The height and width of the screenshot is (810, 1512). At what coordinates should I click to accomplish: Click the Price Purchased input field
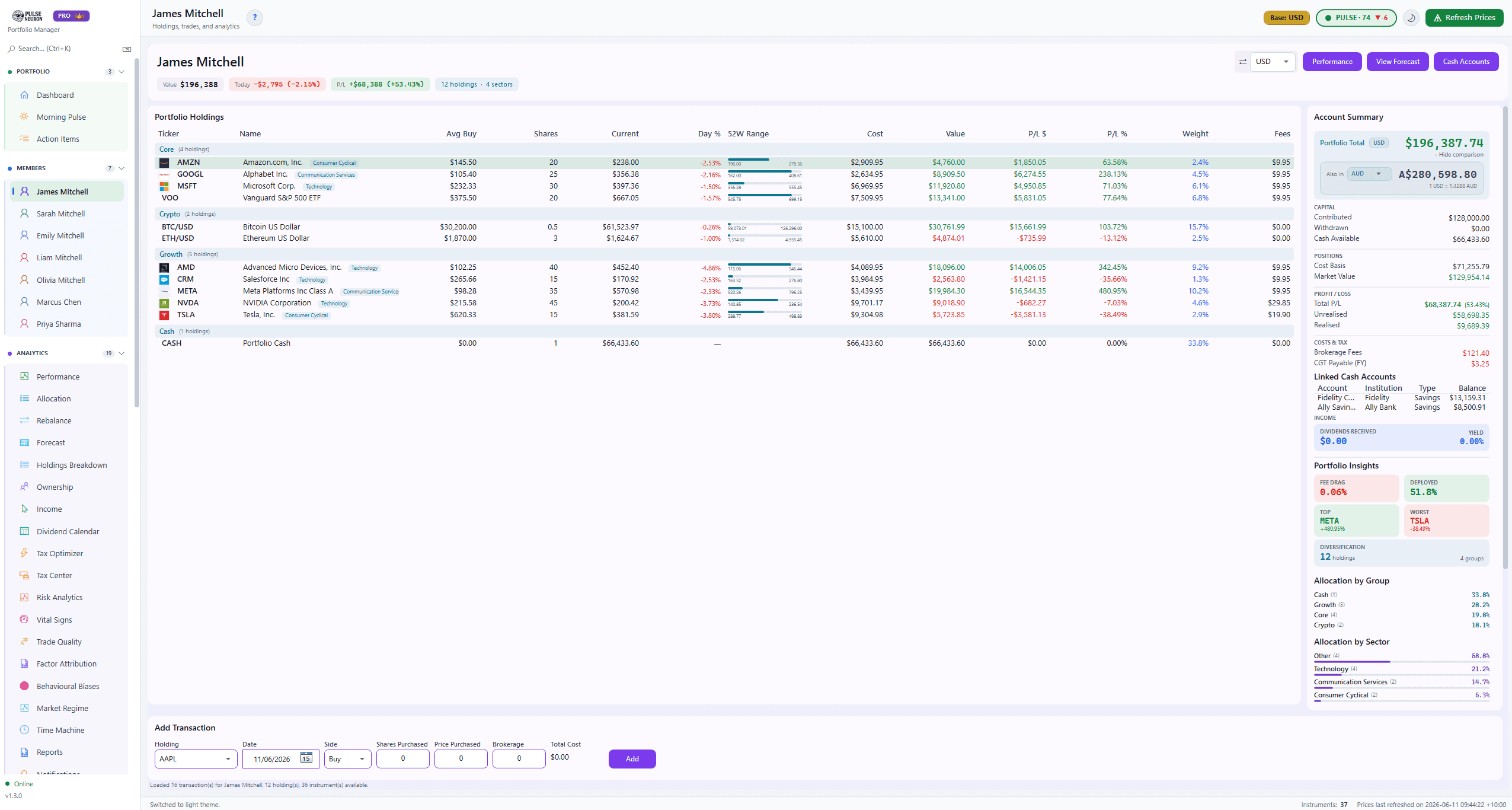click(x=461, y=759)
